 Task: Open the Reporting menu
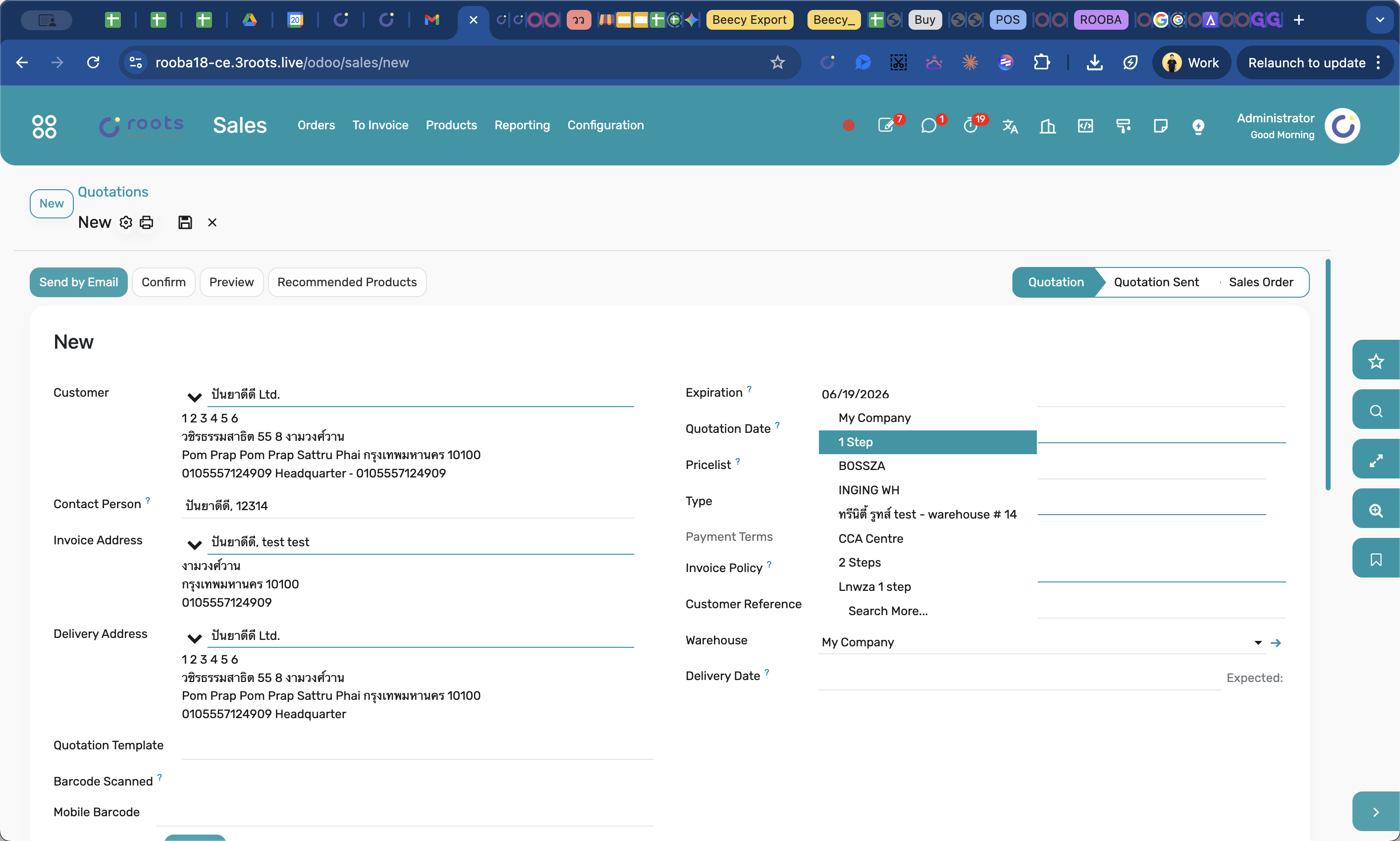tap(522, 125)
